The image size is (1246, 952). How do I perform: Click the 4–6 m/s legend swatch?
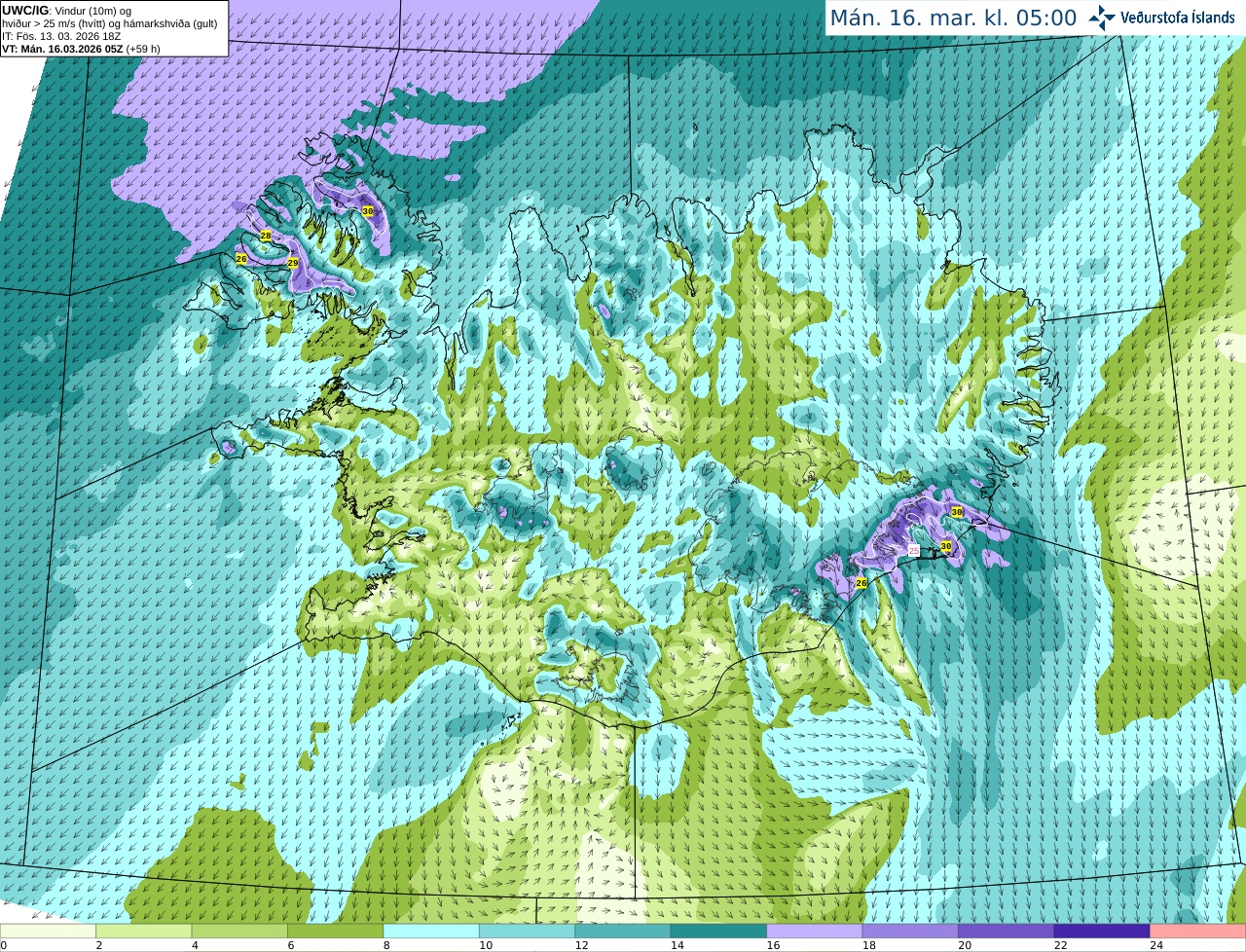coord(239,931)
